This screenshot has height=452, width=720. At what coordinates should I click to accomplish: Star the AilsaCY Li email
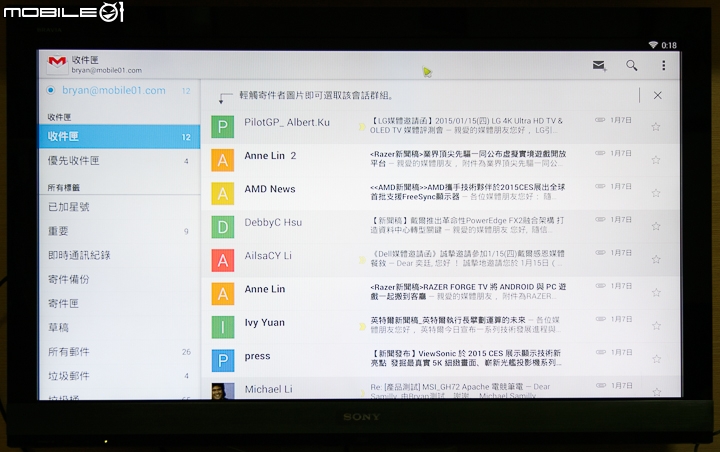[x=656, y=260]
